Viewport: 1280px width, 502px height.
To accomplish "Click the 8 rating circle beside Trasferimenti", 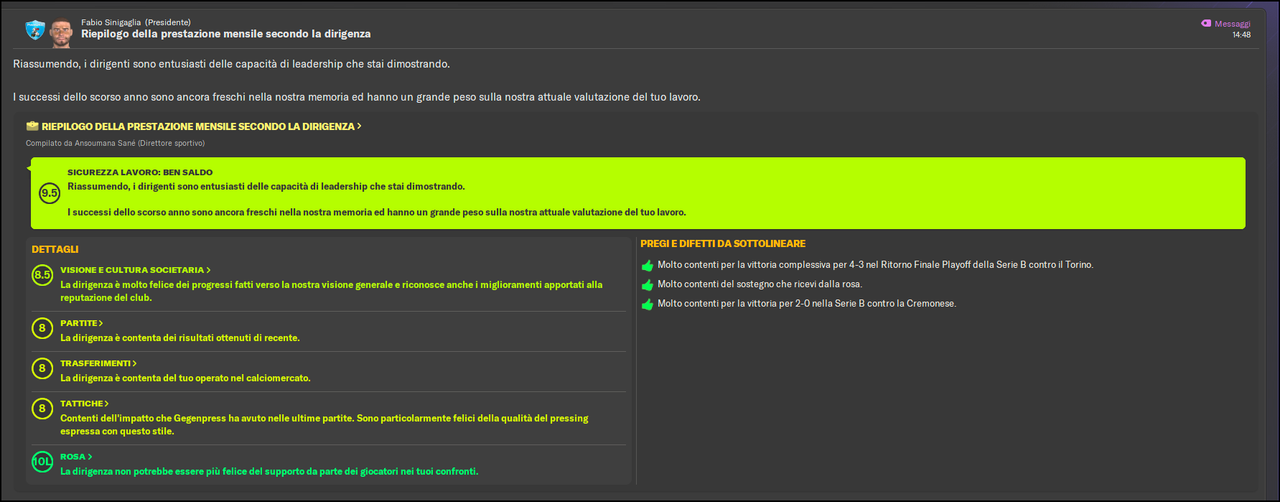I will tap(42, 368).
